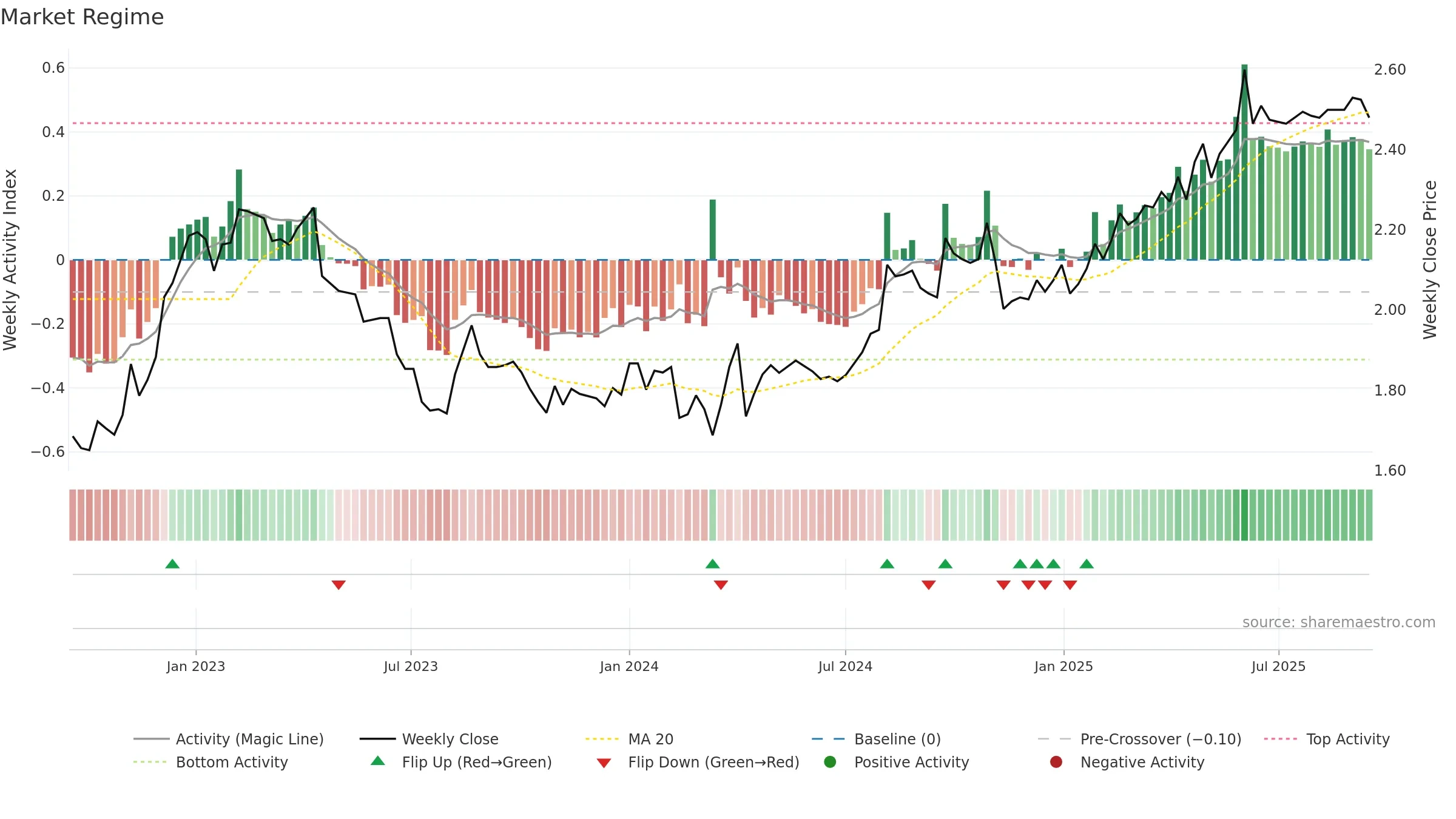The image size is (1456, 819).
Task: Select the green flip-up marker near March 2024
Action: pyautogui.click(x=713, y=564)
